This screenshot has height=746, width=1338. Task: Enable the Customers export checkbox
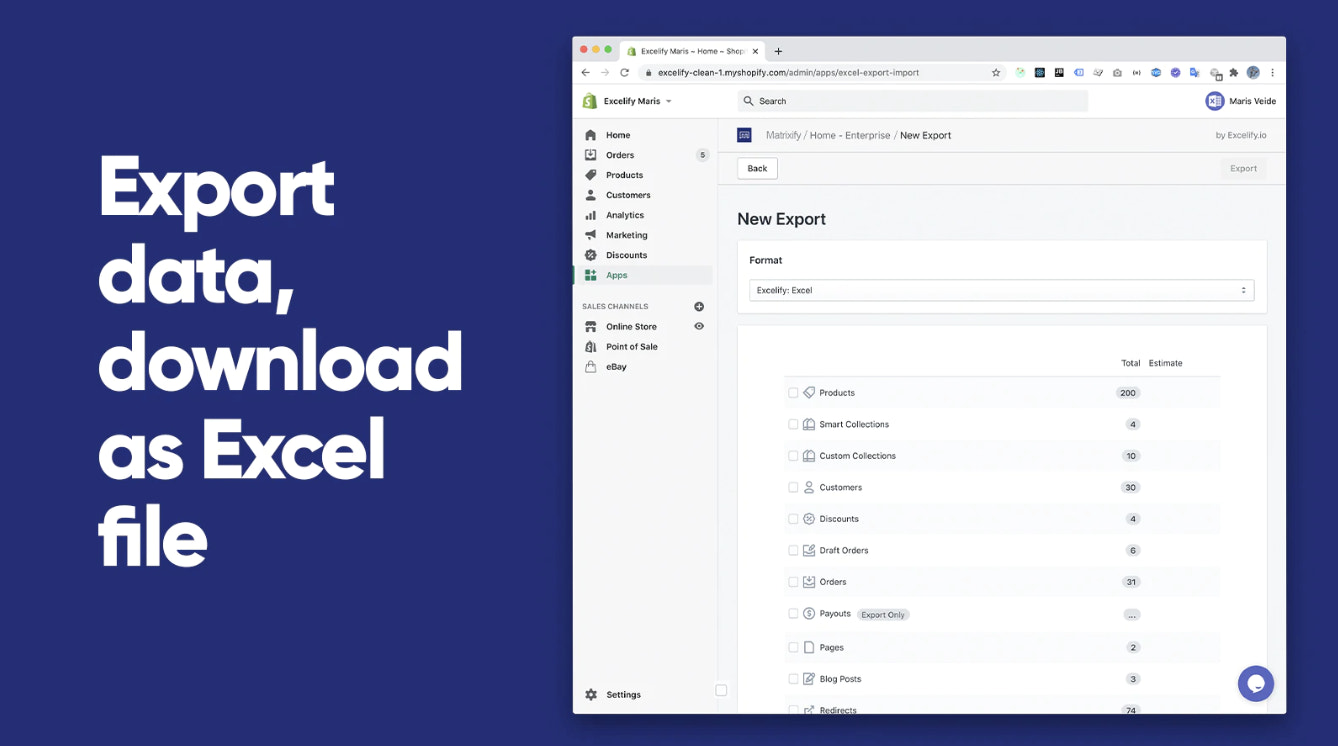point(793,488)
